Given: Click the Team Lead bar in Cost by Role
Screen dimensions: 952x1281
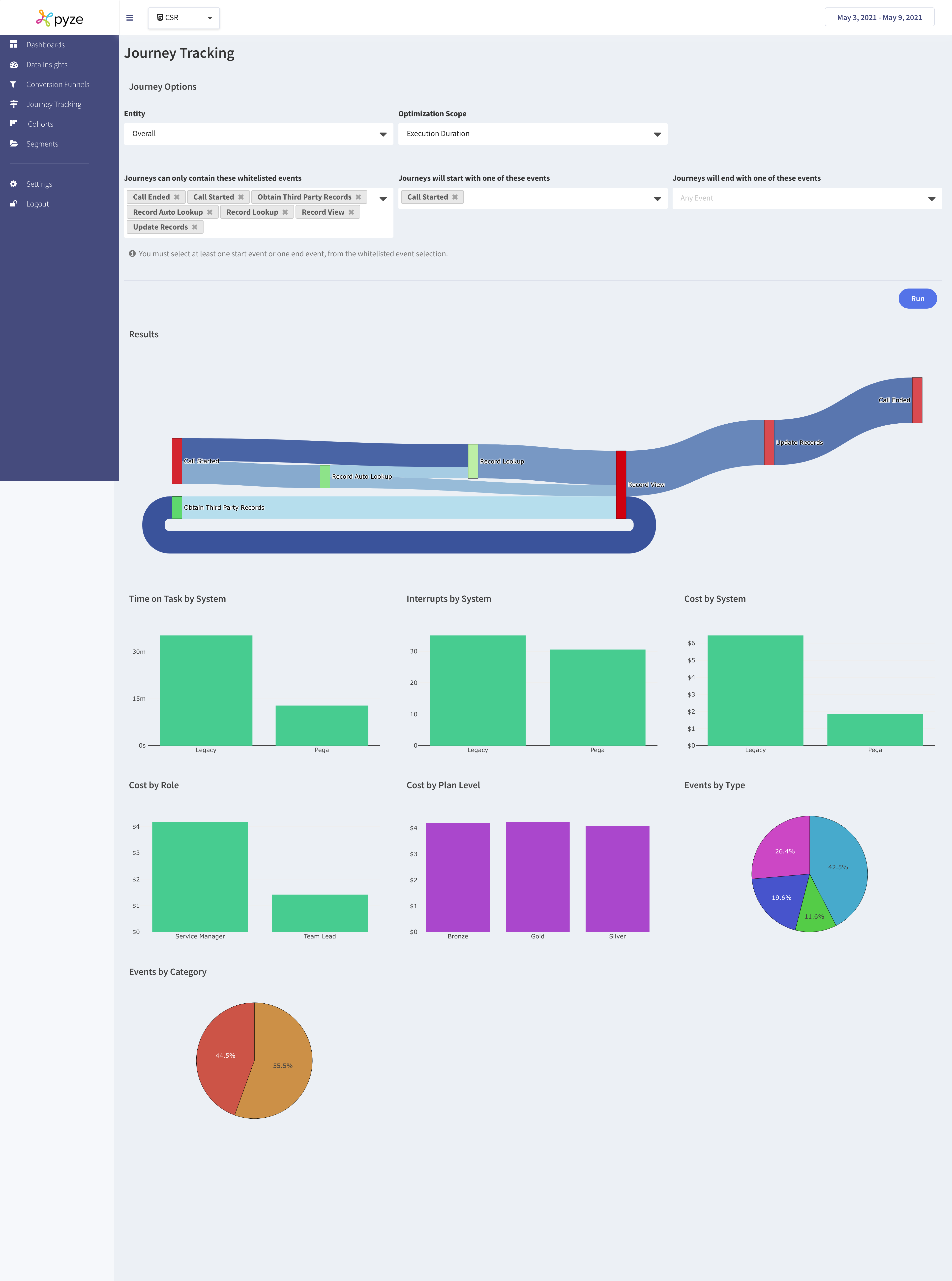Looking at the screenshot, I should click(x=320, y=913).
